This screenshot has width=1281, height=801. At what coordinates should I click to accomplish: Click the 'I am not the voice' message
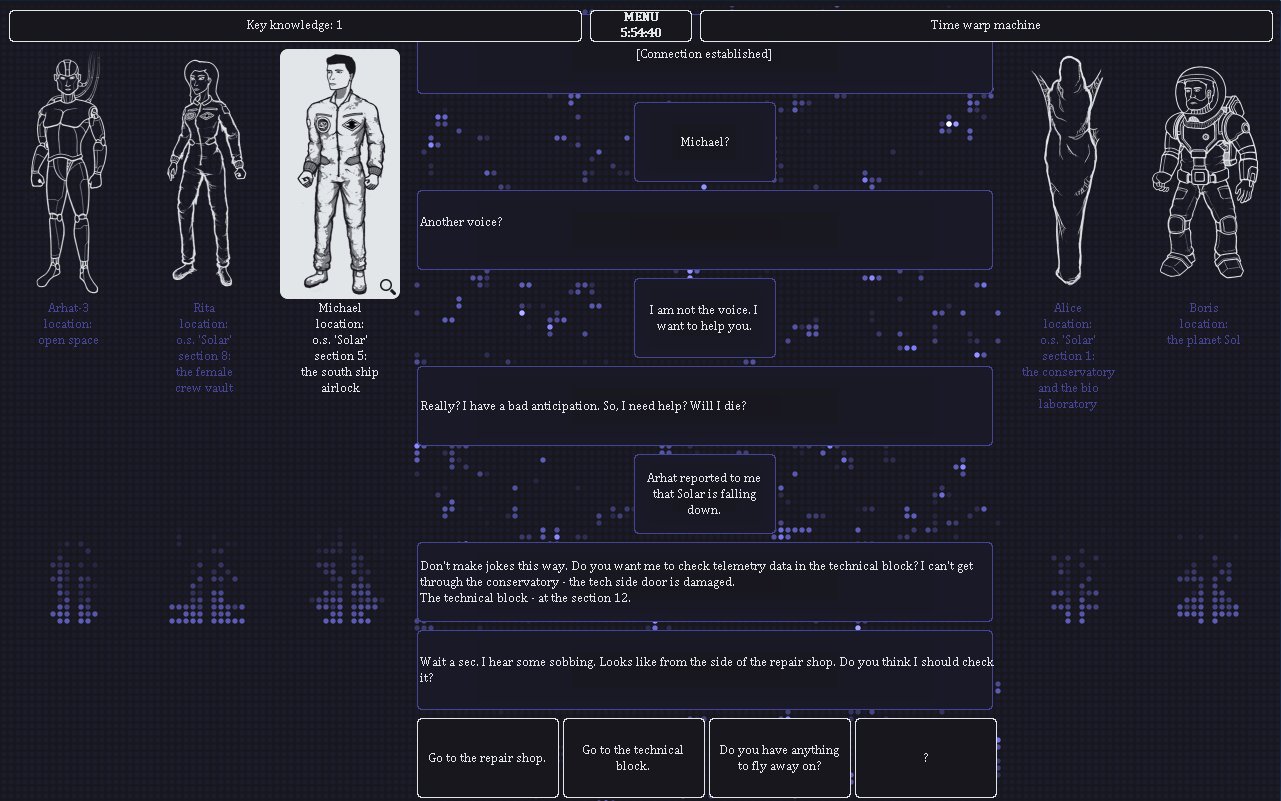pyautogui.click(x=704, y=318)
